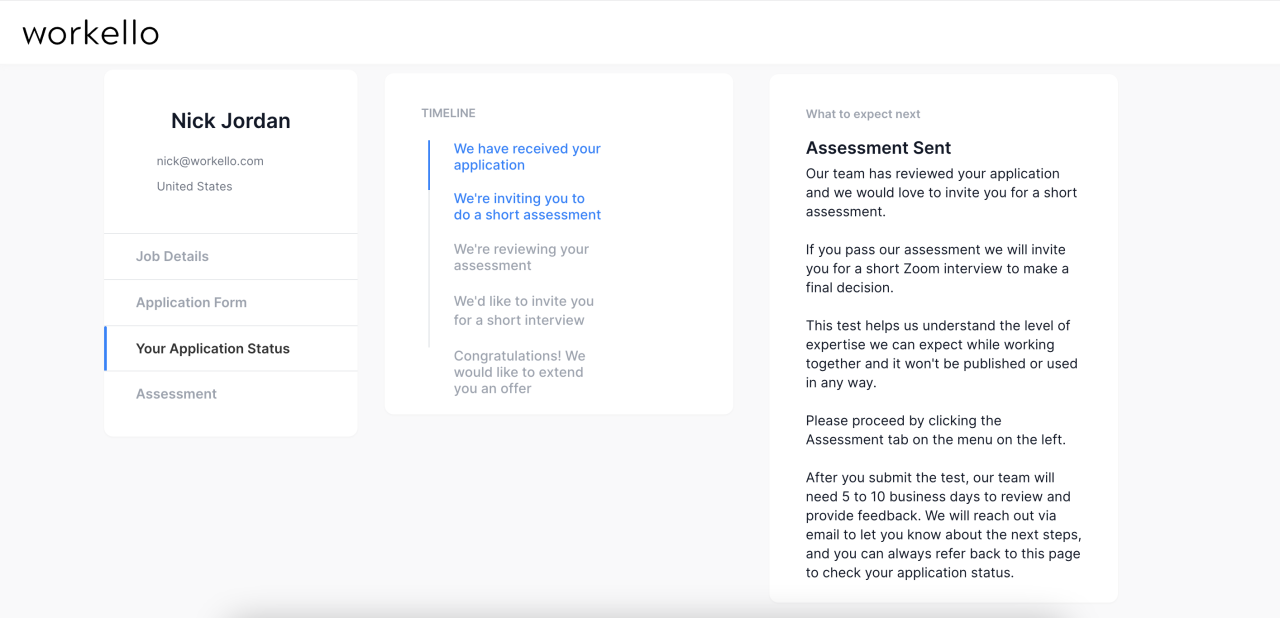Select Your Application Status tab
Image resolution: width=1280 pixels, height=618 pixels.
pos(213,348)
